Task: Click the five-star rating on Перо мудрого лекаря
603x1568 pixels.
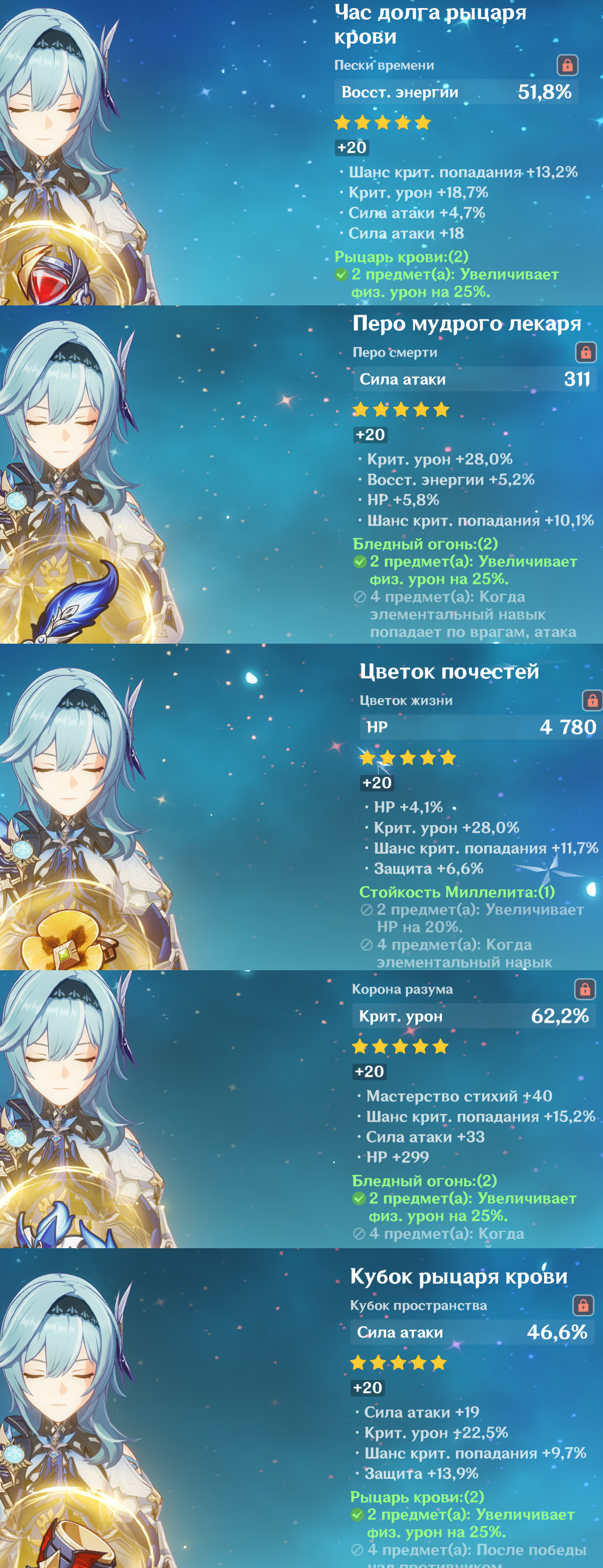Action: (x=401, y=410)
